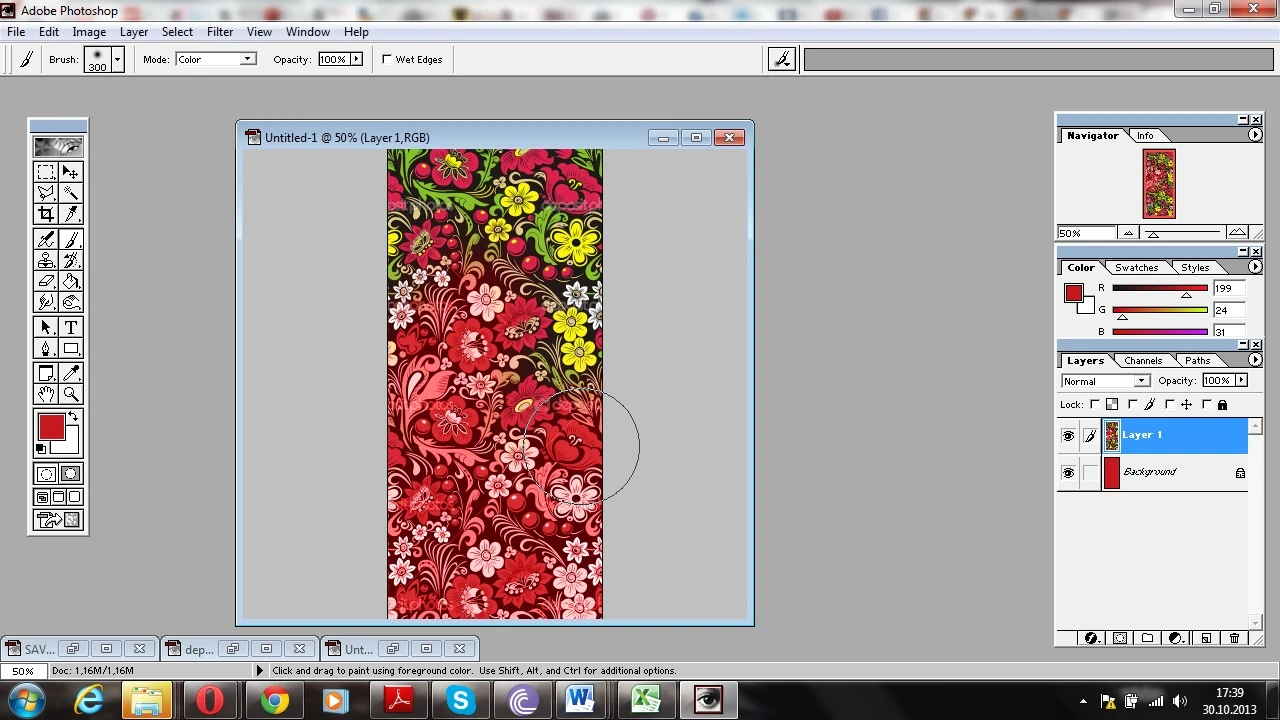
Task: Click the Swap foreground/background colors arrow
Action: (x=73, y=416)
